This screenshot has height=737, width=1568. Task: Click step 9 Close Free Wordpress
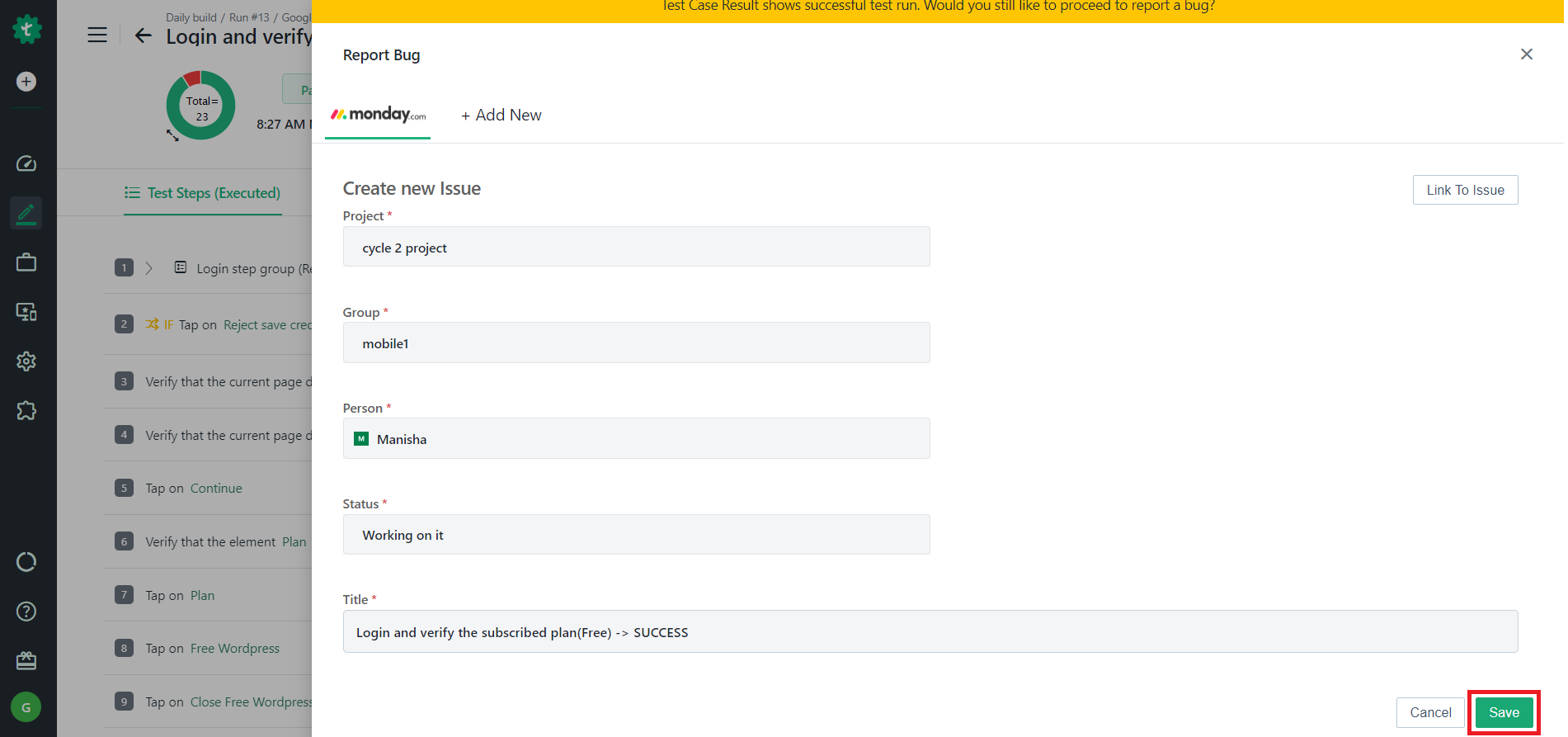click(228, 702)
